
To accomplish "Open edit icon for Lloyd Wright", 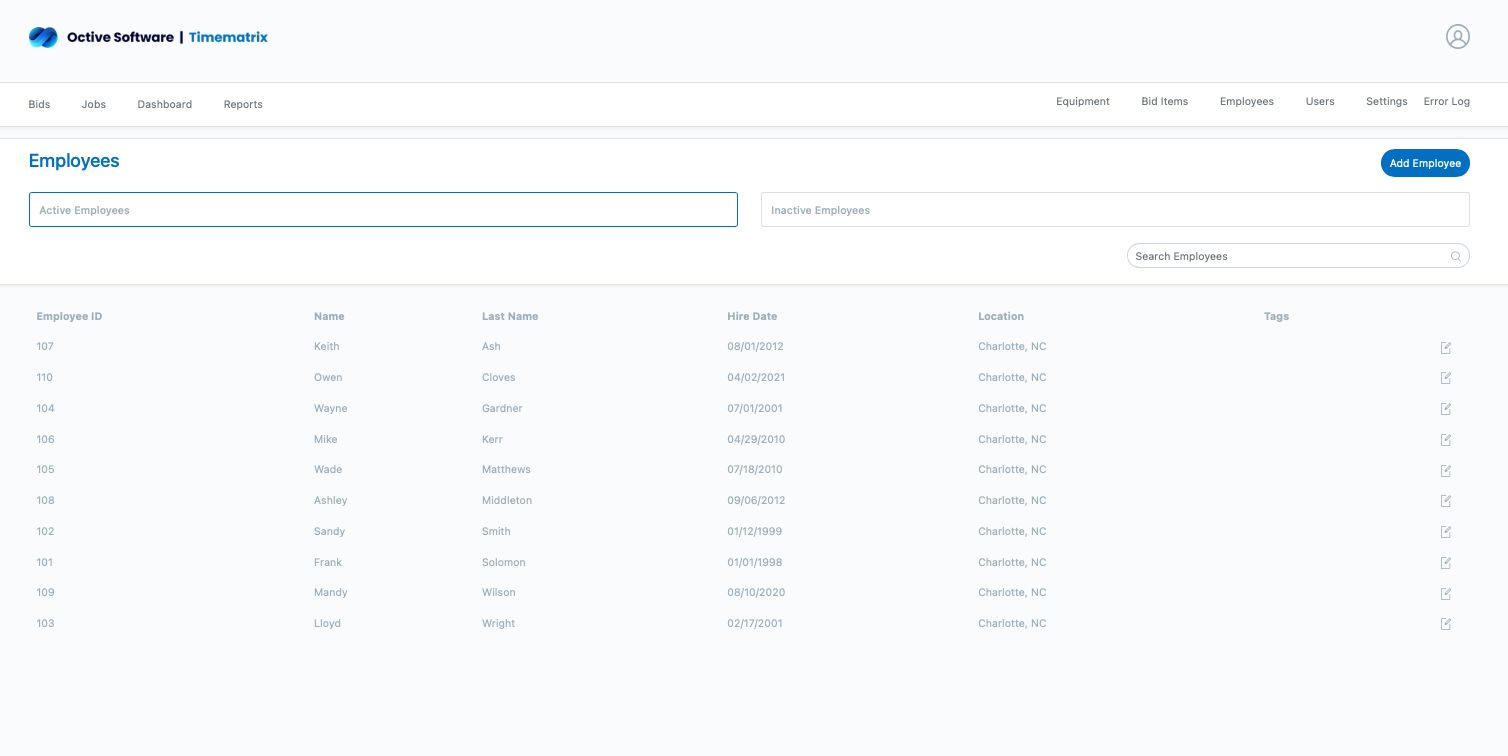I will (x=1445, y=624).
